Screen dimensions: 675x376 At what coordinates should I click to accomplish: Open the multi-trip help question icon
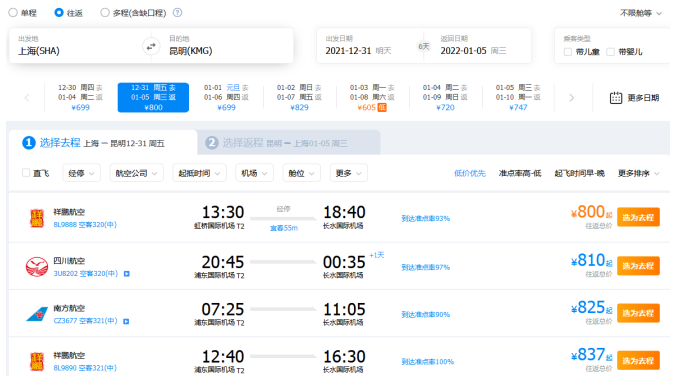click(177, 12)
